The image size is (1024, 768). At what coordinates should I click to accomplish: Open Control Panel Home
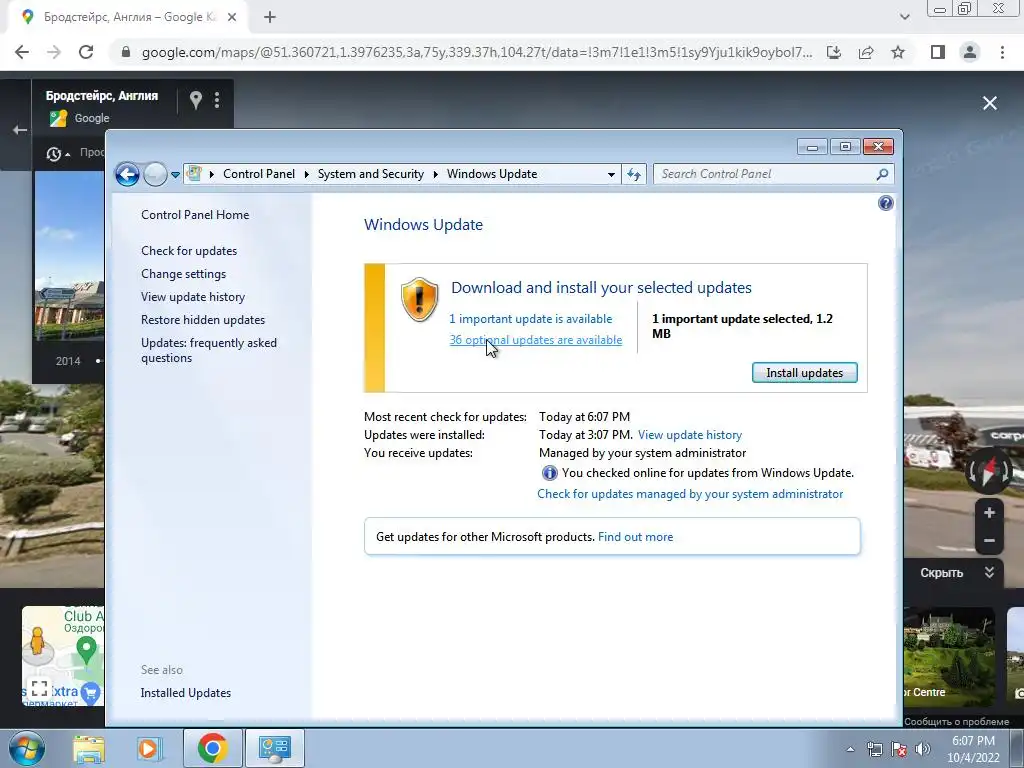[x=195, y=215]
